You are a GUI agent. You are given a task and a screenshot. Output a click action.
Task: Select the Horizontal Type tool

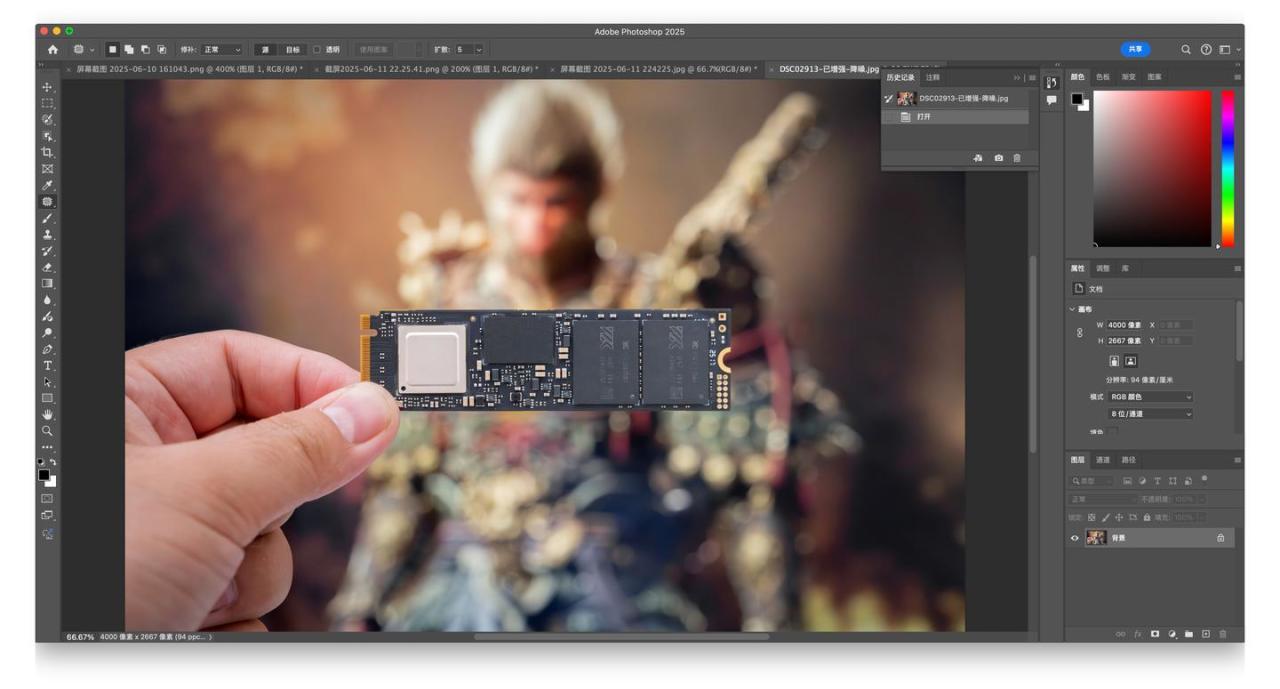(x=47, y=365)
